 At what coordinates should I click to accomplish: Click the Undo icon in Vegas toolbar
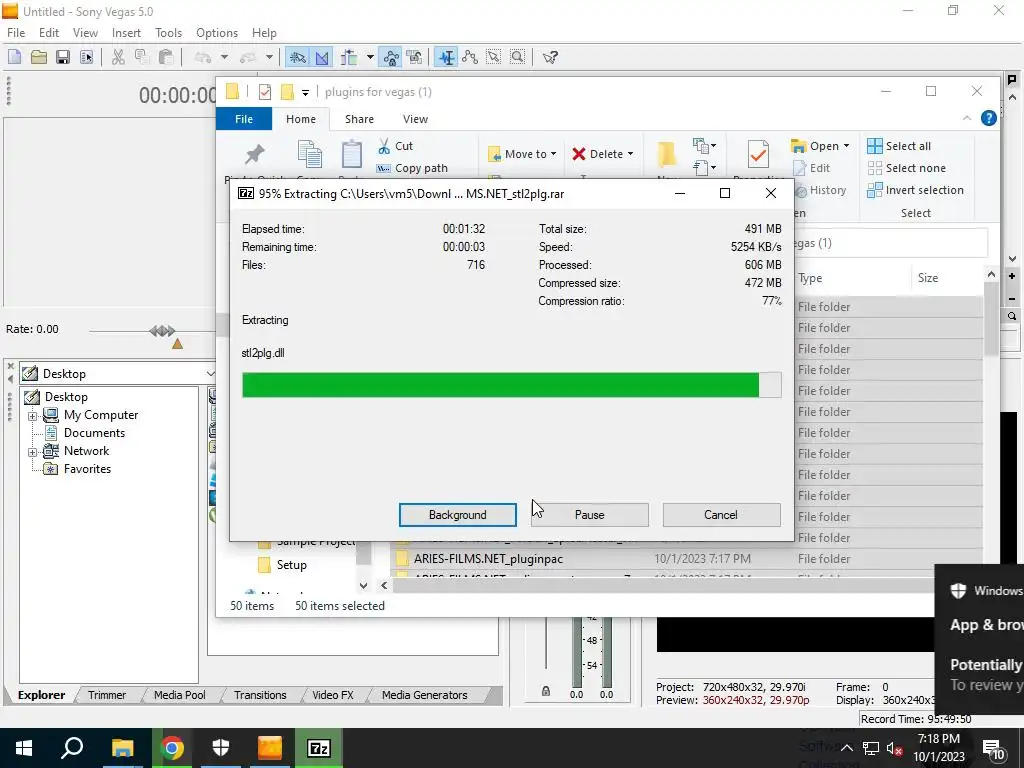tap(203, 57)
